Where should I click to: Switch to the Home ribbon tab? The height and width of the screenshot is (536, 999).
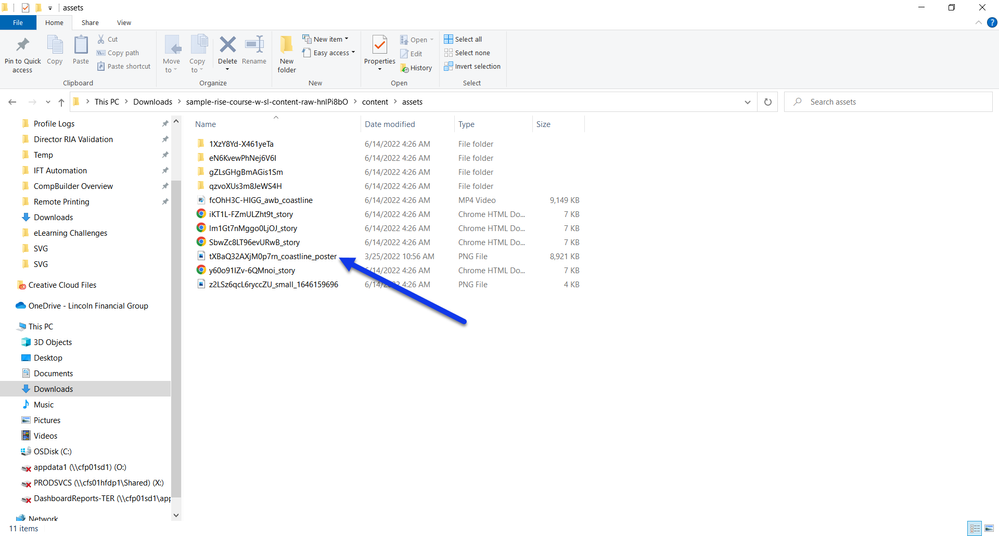click(x=54, y=22)
